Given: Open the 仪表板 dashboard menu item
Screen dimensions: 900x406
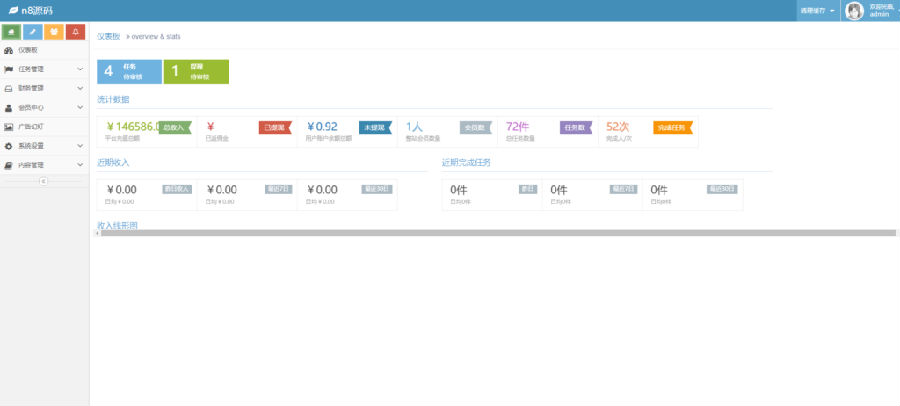Looking at the screenshot, I should pyautogui.click(x=44, y=50).
